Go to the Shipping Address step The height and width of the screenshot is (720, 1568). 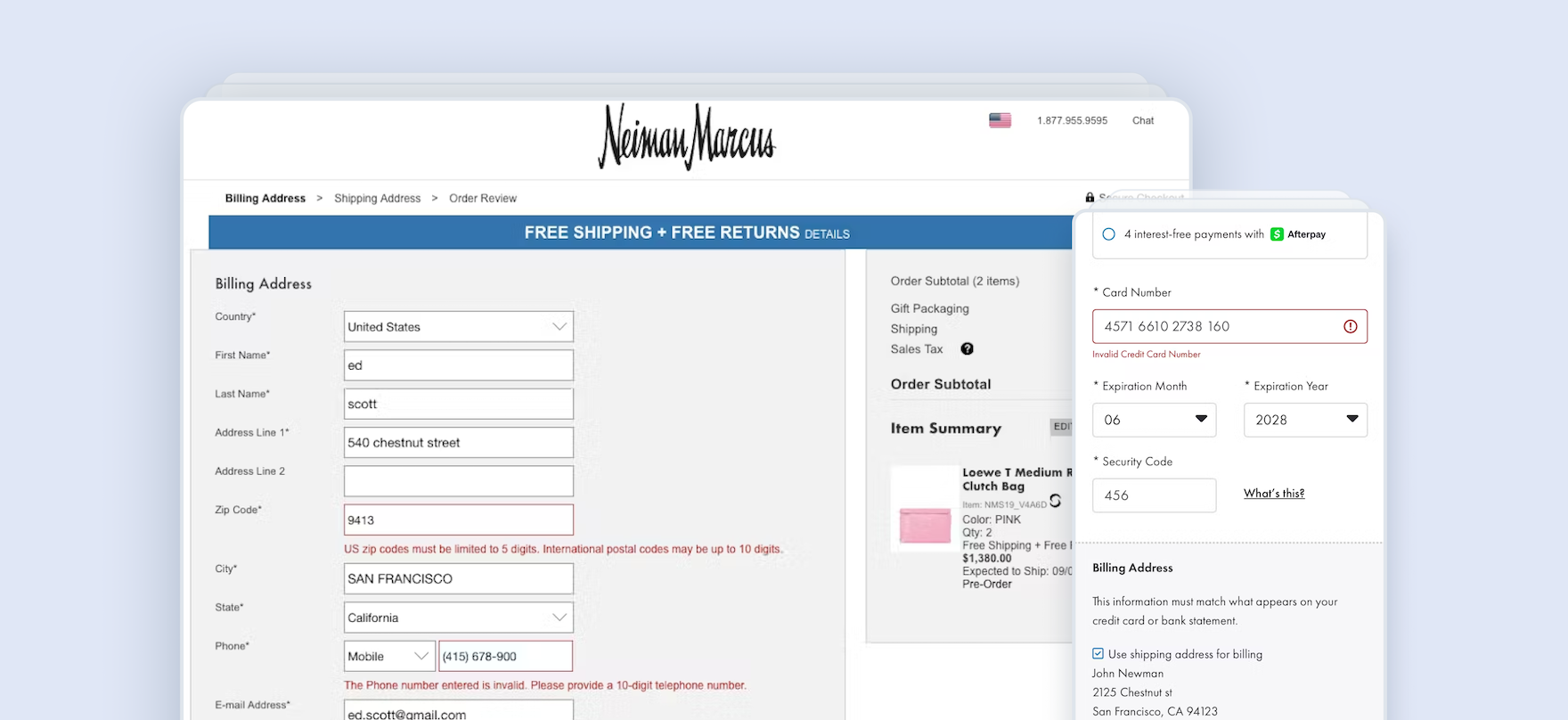(x=377, y=199)
